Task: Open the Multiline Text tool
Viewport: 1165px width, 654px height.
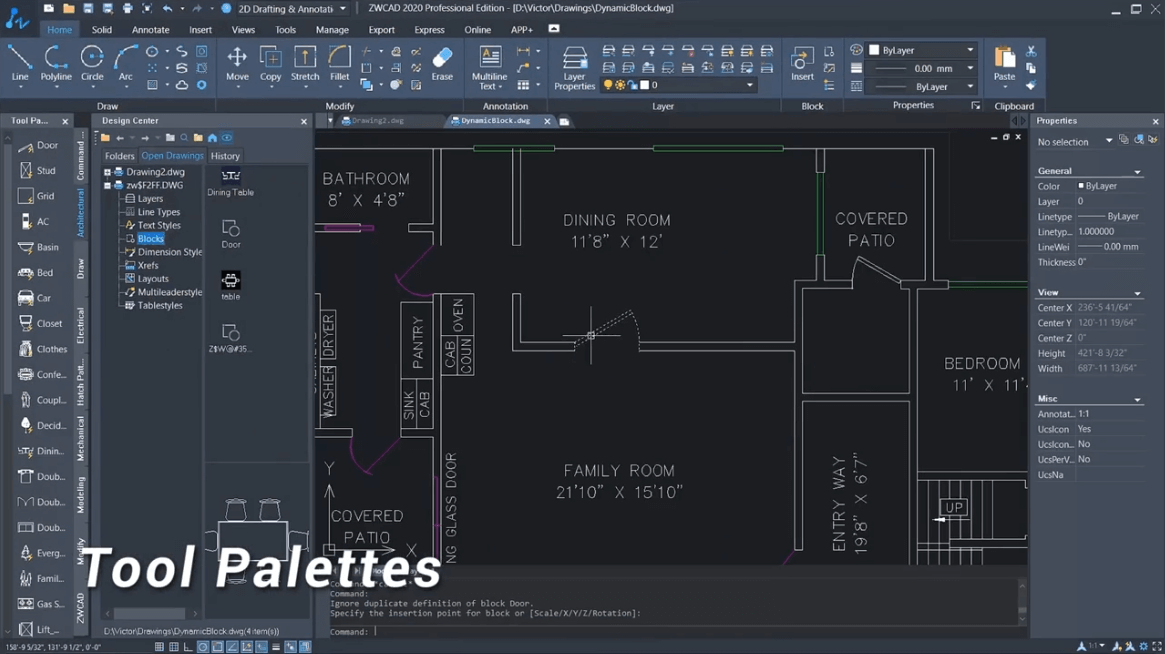Action: coord(489,68)
